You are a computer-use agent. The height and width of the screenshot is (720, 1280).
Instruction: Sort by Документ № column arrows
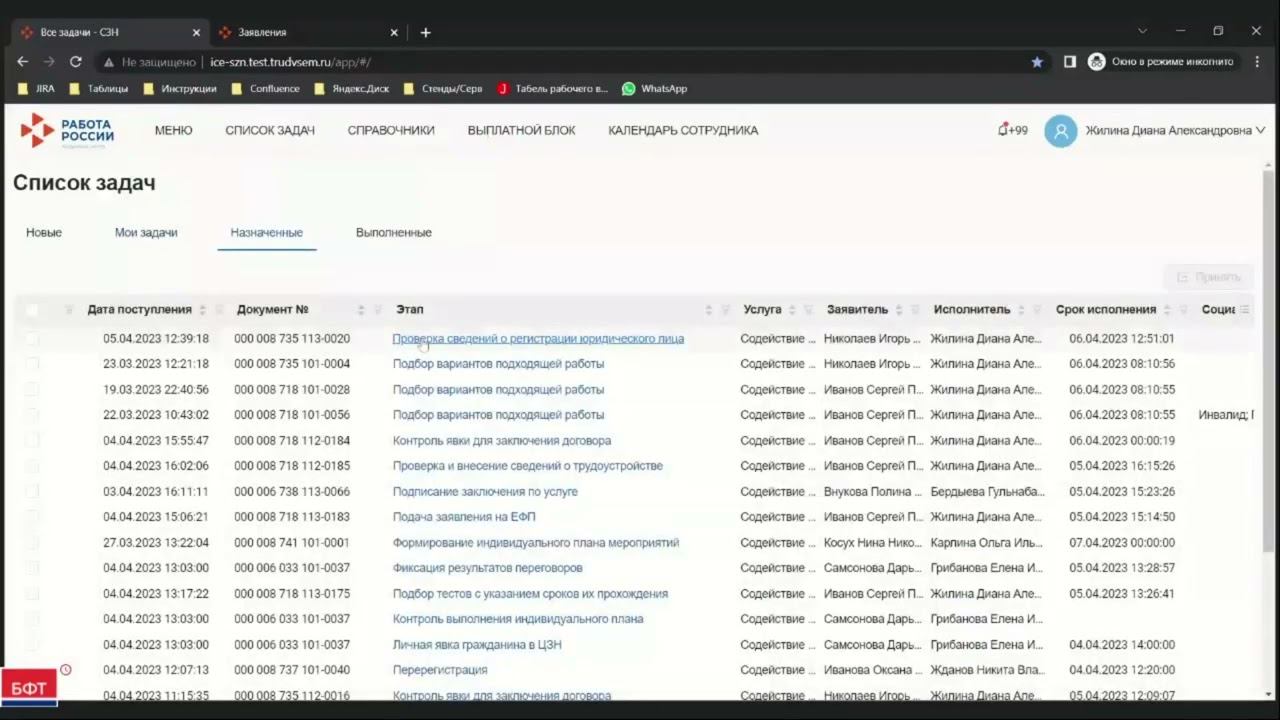click(x=361, y=310)
